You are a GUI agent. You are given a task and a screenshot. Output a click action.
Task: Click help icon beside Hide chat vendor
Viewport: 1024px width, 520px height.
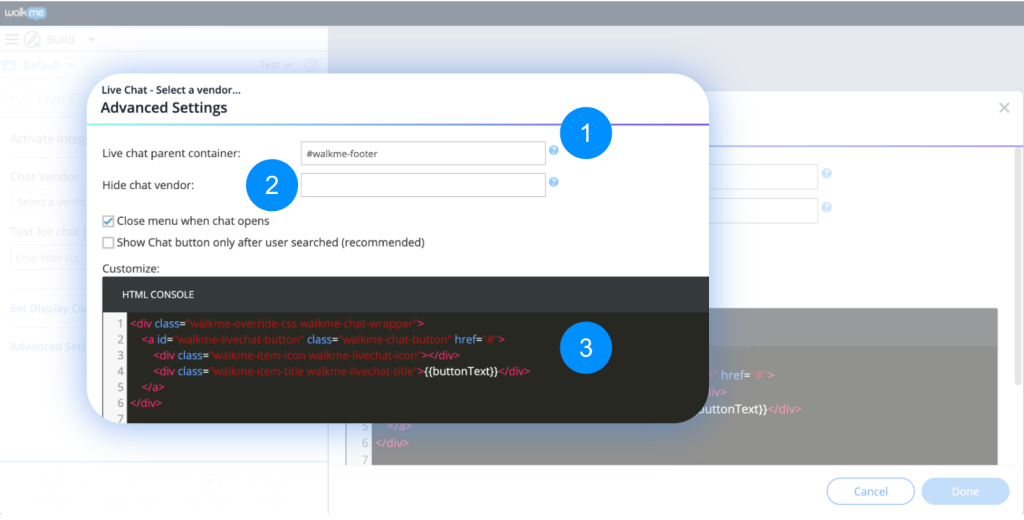[x=553, y=183]
